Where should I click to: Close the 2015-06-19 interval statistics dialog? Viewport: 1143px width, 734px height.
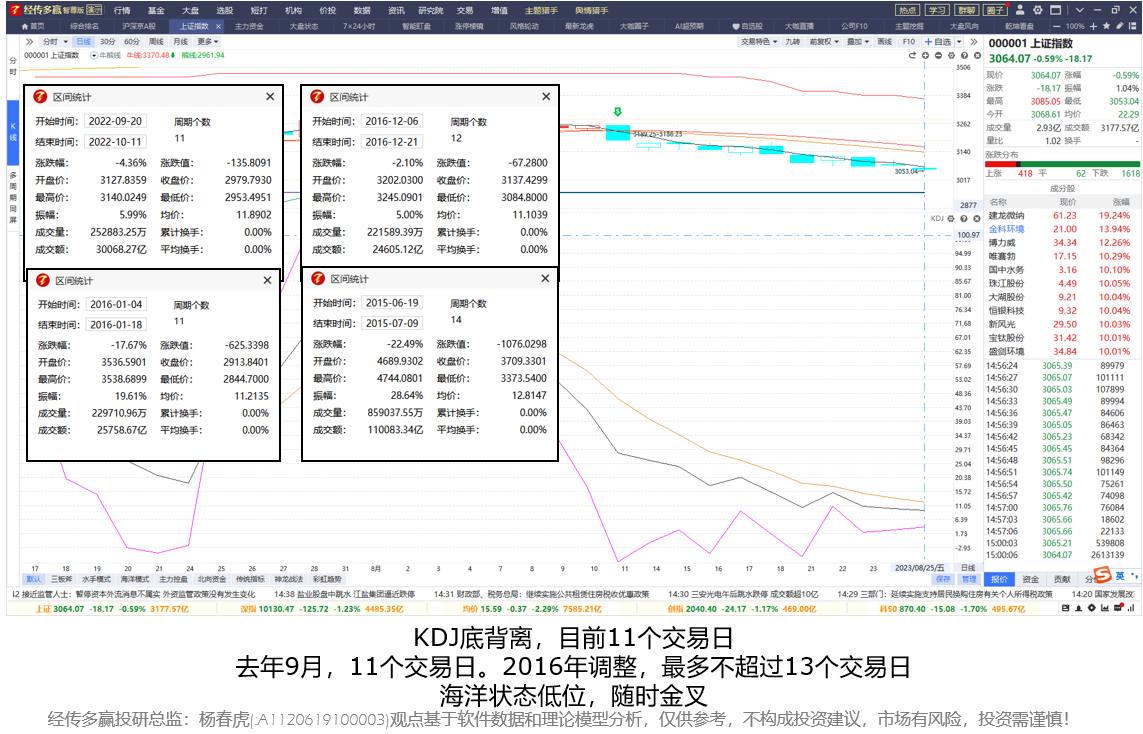click(x=545, y=278)
